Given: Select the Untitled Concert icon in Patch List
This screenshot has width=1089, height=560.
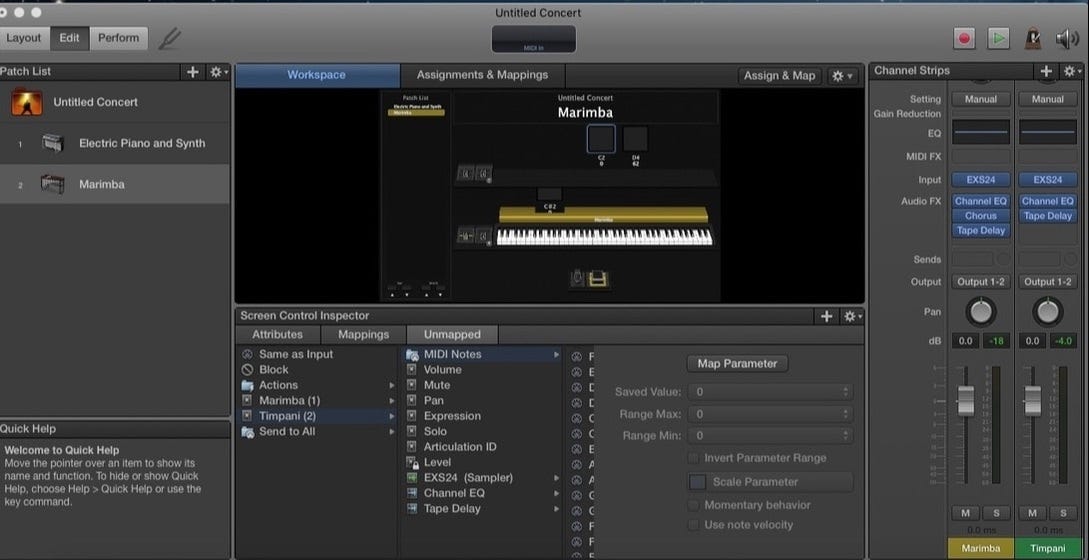Looking at the screenshot, I should tap(27, 102).
